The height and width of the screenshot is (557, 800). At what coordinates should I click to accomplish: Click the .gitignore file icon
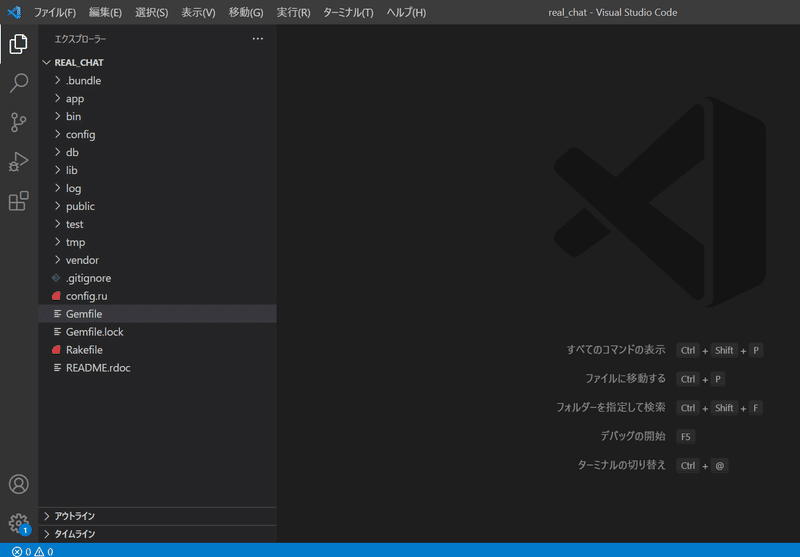coord(56,278)
